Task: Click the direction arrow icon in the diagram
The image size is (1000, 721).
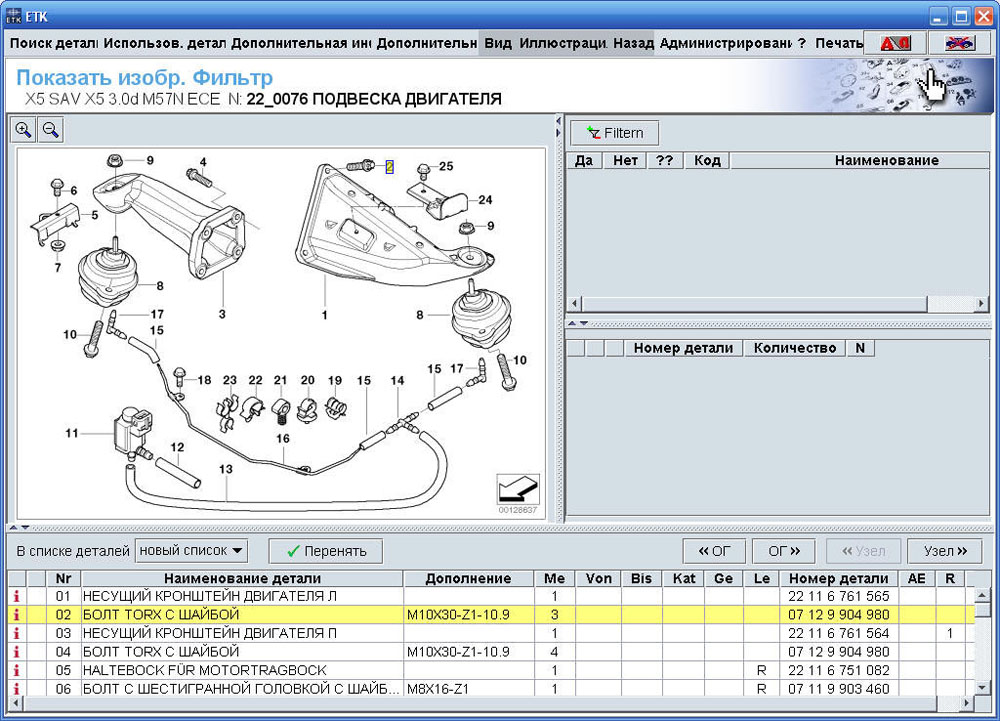Action: pyautogui.click(x=518, y=490)
